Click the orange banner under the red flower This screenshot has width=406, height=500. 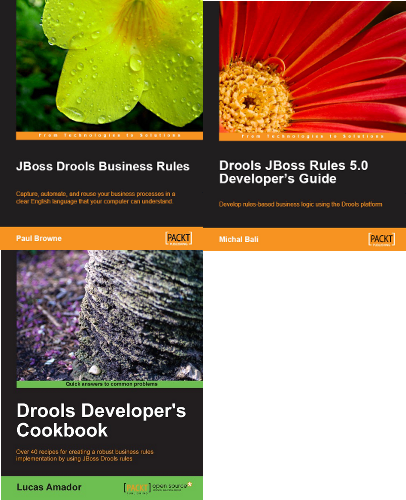coord(312,136)
